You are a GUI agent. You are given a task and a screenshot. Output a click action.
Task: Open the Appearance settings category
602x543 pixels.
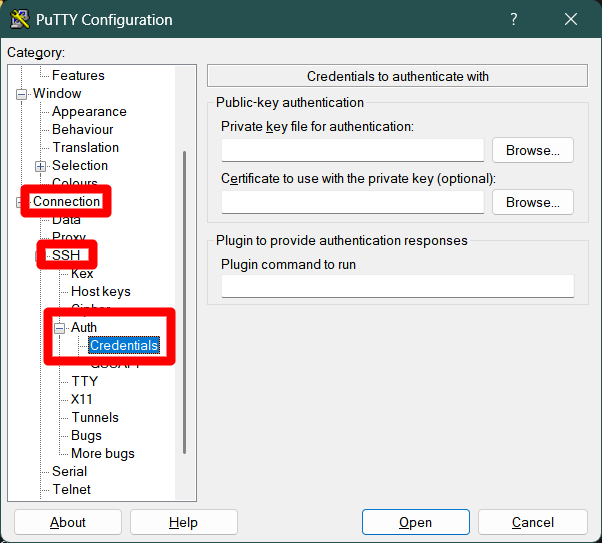89,111
